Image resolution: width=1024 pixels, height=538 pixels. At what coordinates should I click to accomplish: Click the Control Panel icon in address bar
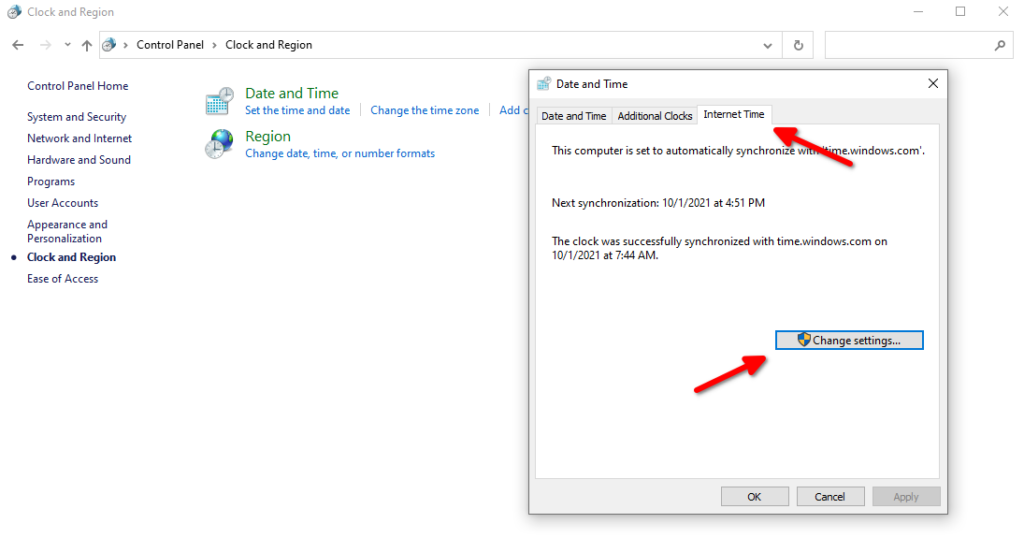pos(109,44)
